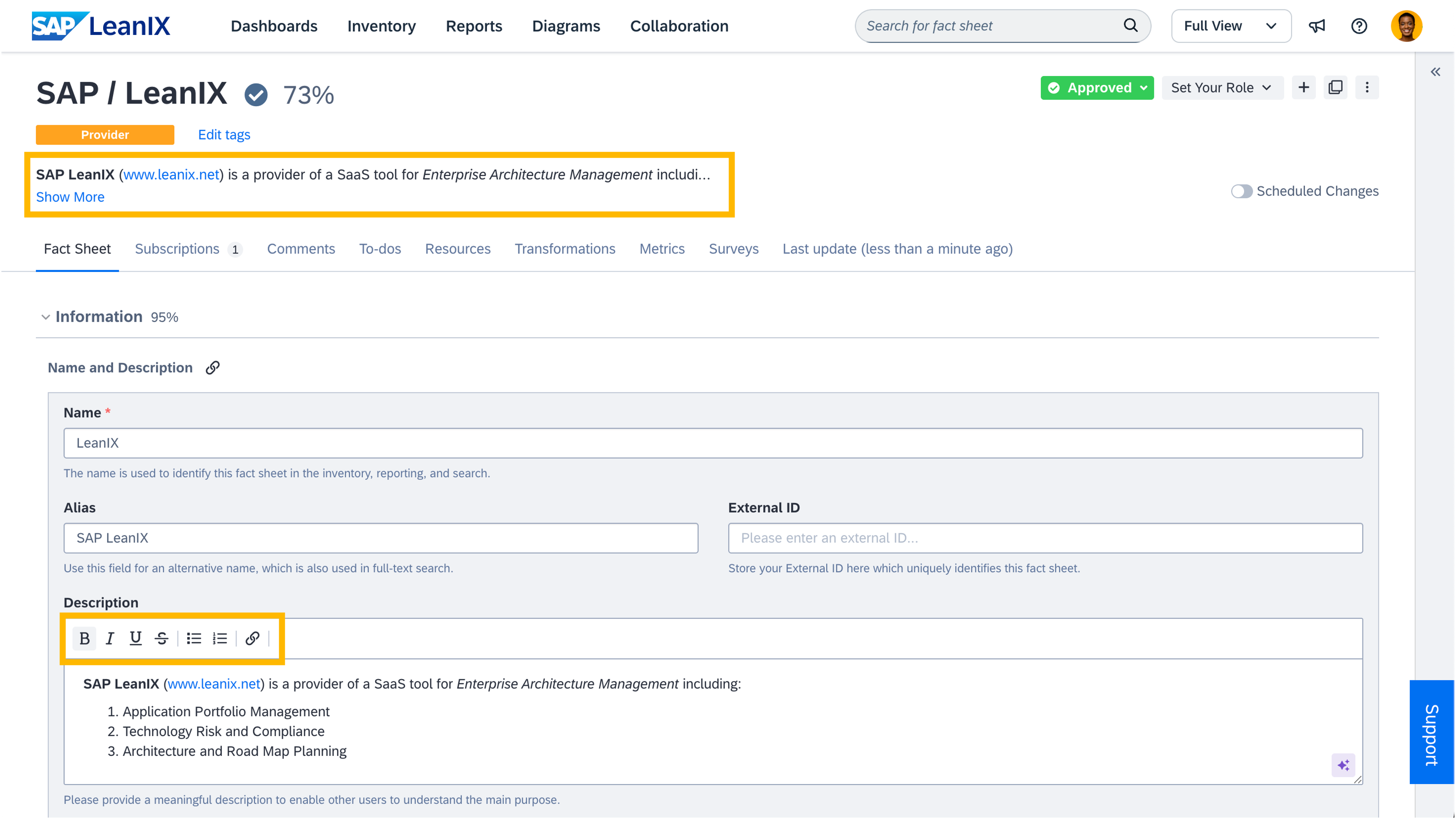
Task: Click the AI sparkle assistant icon
Action: click(x=1343, y=765)
